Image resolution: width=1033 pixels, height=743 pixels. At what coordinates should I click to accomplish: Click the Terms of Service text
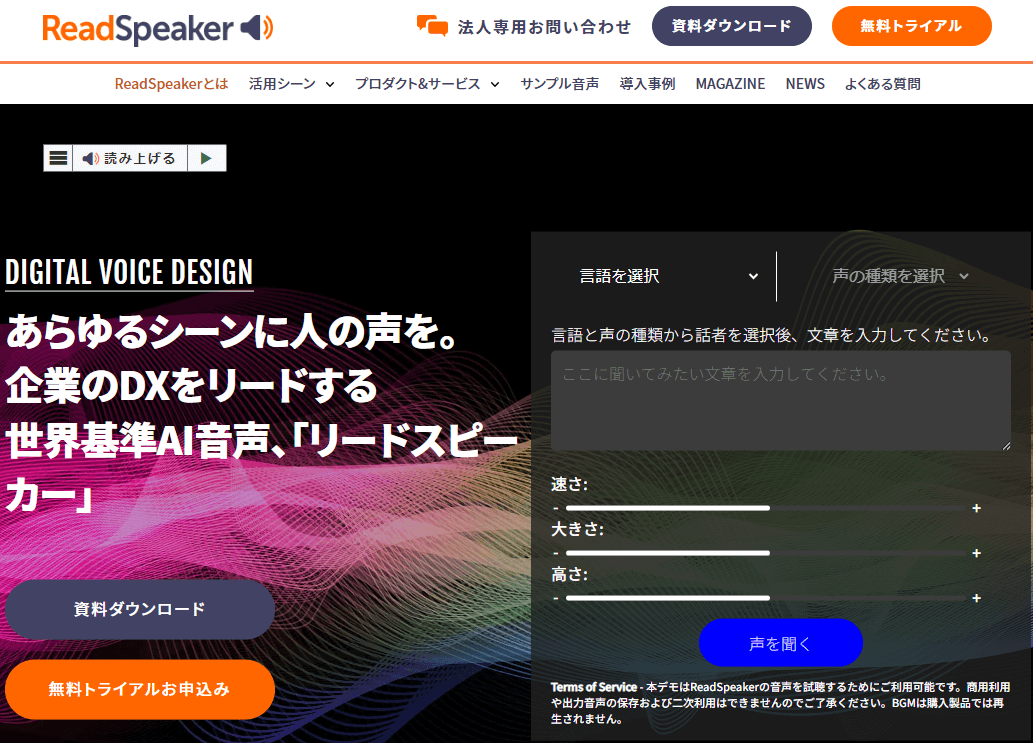(594, 687)
